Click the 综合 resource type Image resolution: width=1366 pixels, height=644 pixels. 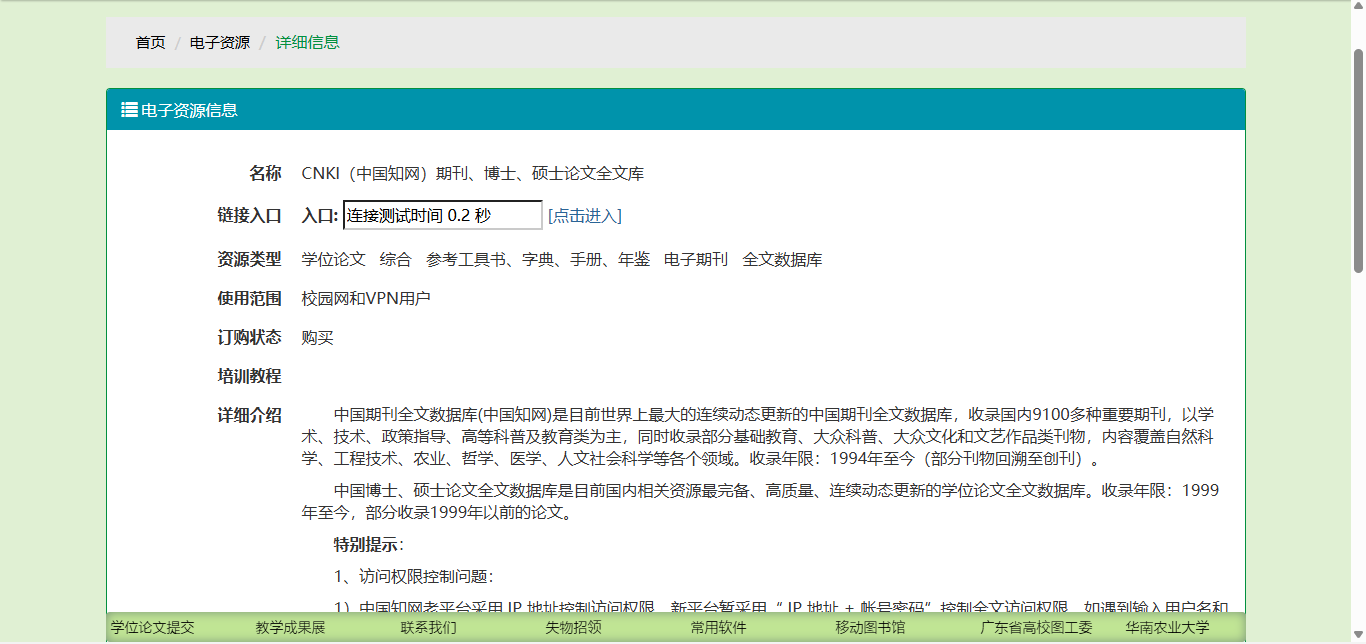pos(396,259)
